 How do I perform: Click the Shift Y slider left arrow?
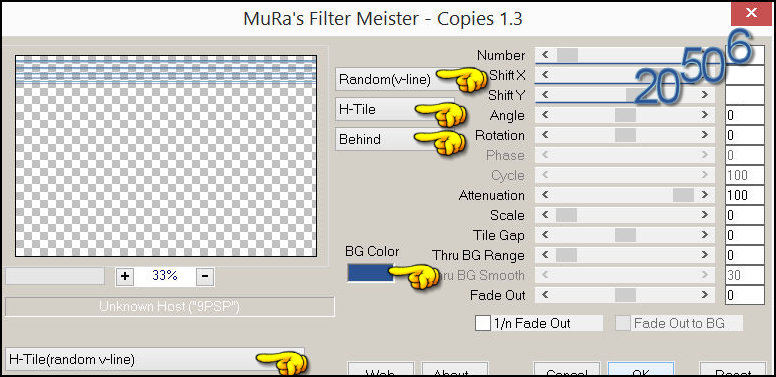coord(545,95)
